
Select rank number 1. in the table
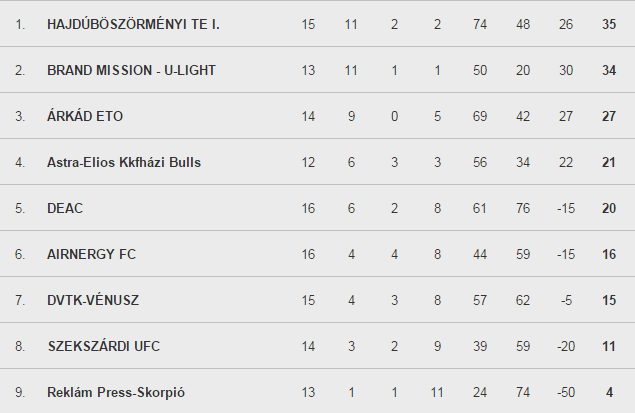[20, 25]
